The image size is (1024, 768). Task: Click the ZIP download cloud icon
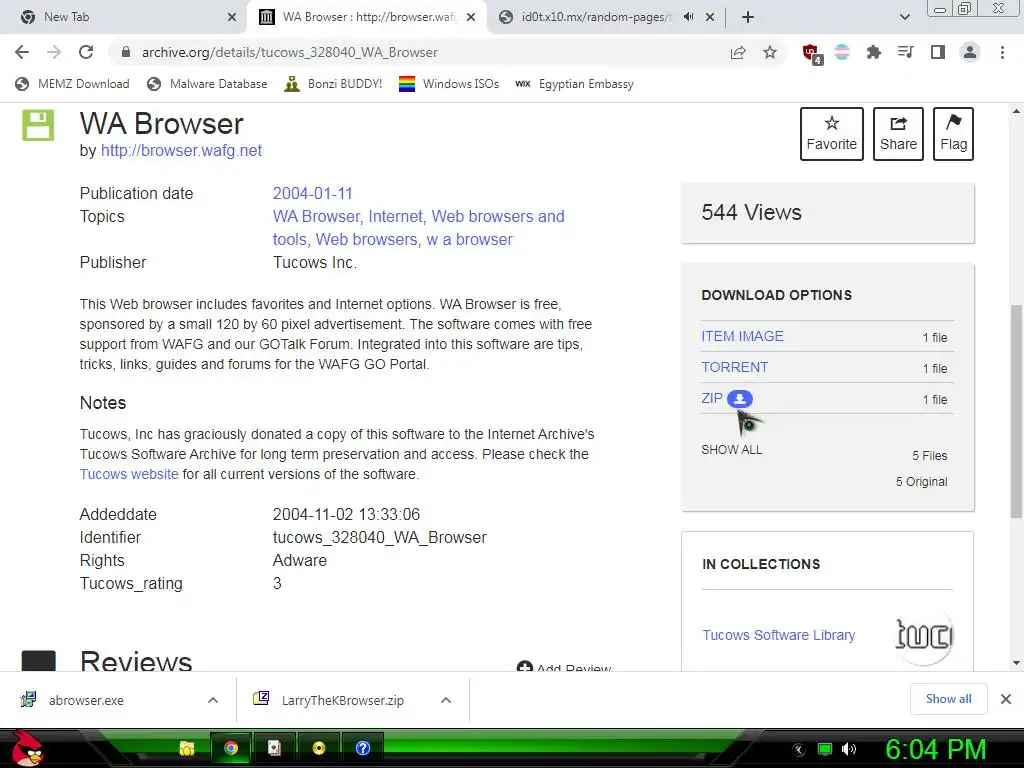[x=739, y=398]
